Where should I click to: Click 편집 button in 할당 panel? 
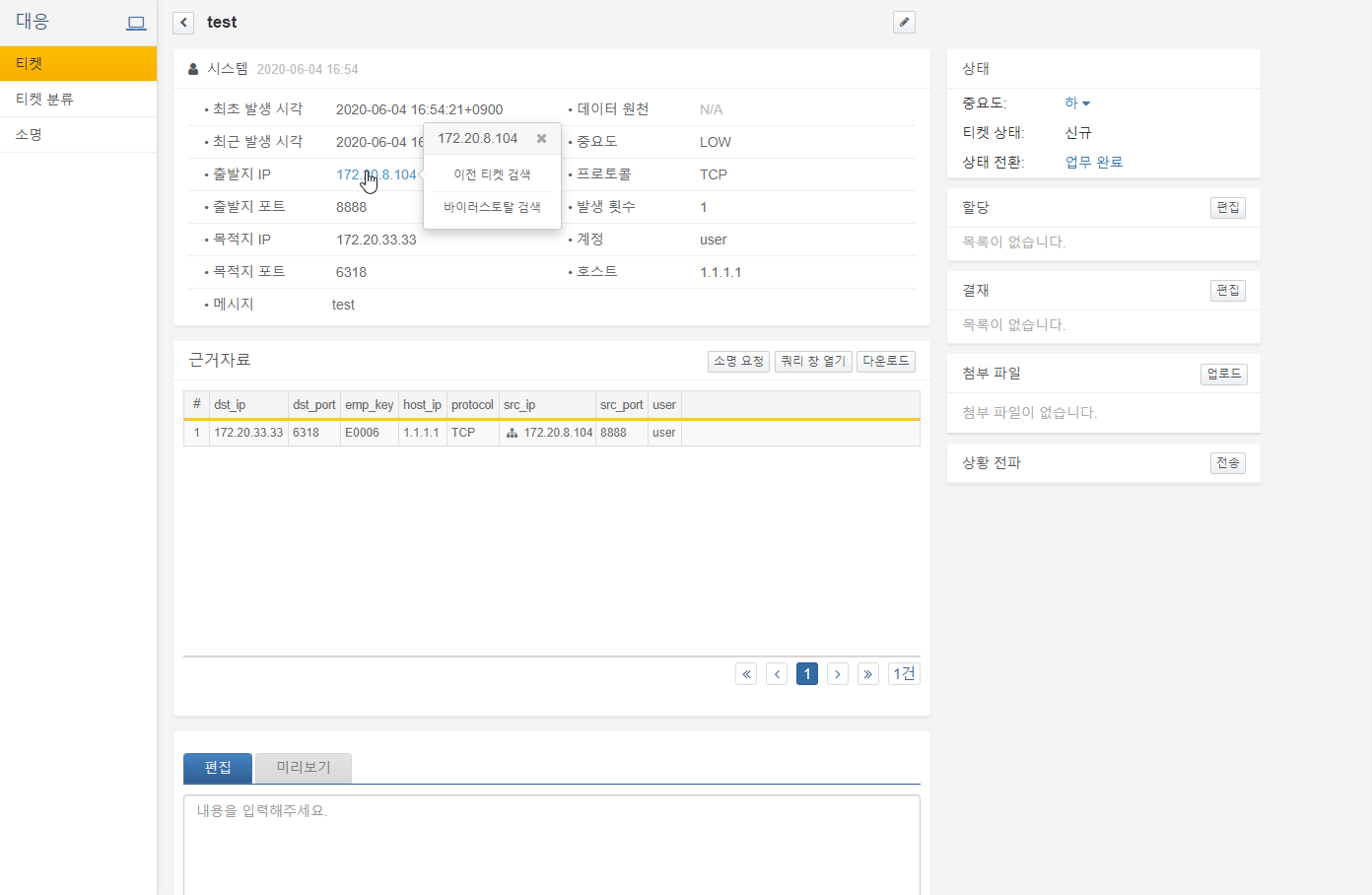tap(1228, 208)
